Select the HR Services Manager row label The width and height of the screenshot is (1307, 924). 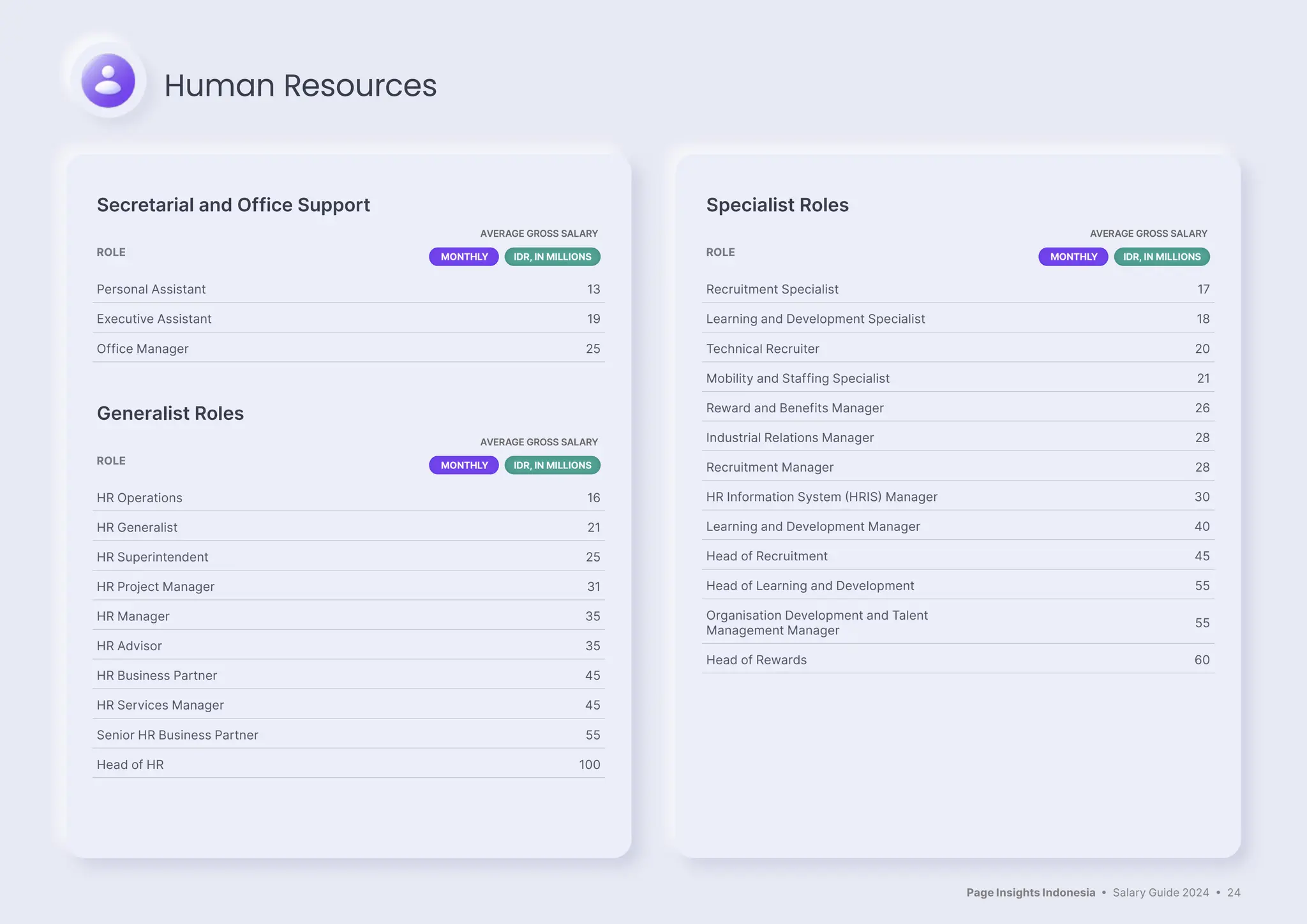(x=160, y=705)
